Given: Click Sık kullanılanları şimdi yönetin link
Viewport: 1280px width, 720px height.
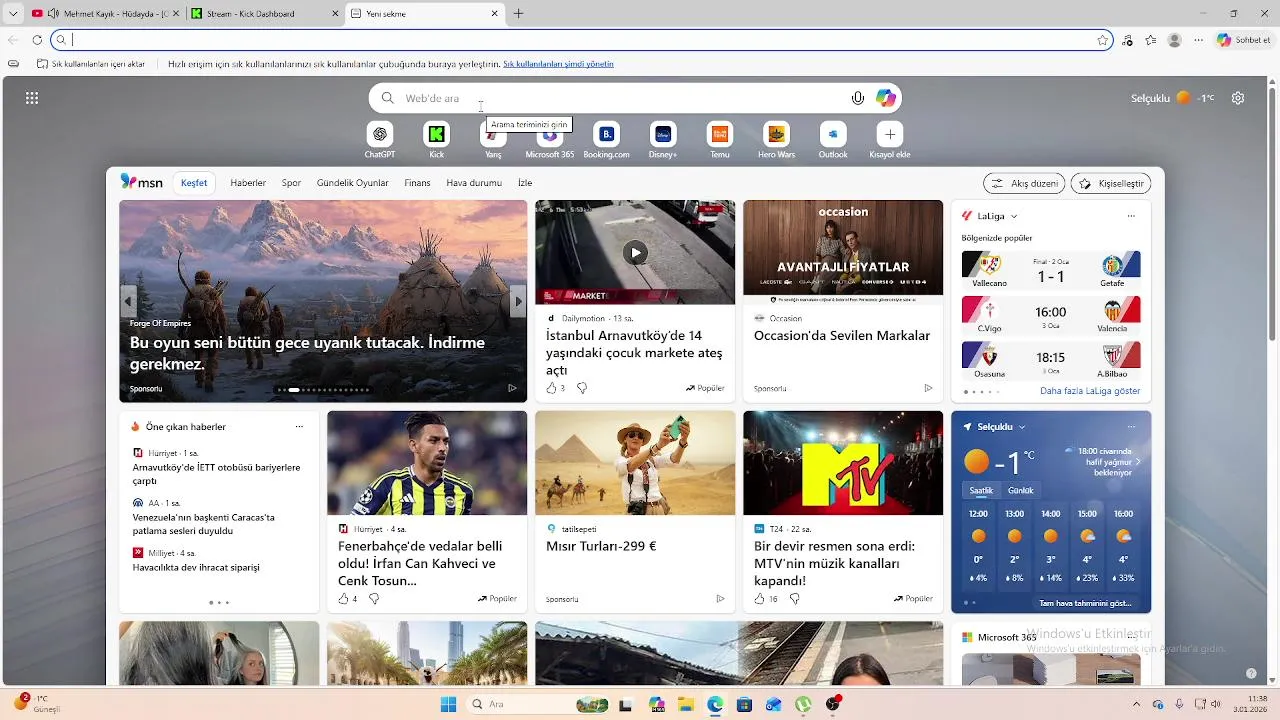Looking at the screenshot, I should point(558,64).
